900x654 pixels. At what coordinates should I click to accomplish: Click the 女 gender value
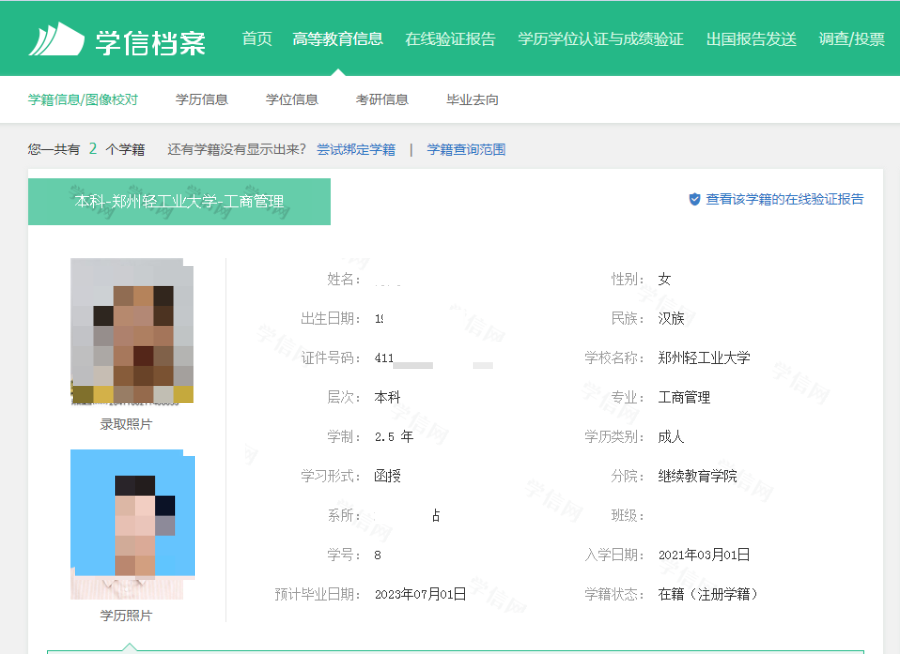(x=664, y=279)
